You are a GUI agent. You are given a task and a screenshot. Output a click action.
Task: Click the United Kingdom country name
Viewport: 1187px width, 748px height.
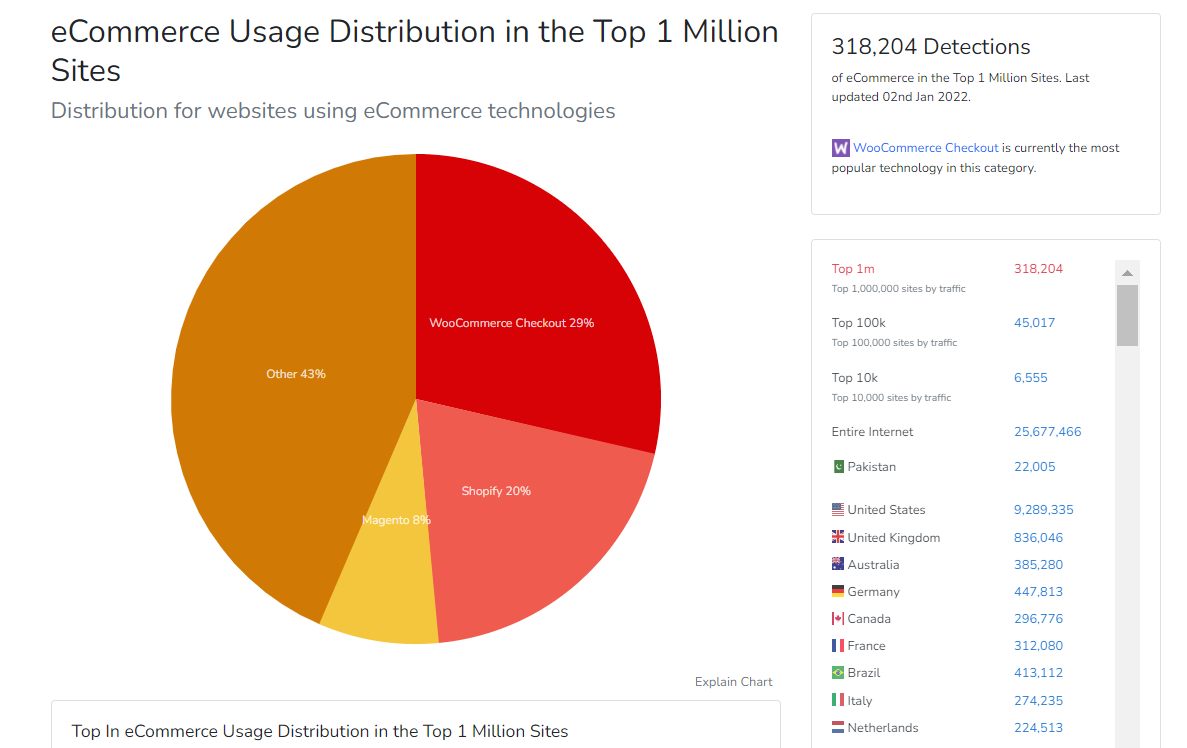click(893, 538)
